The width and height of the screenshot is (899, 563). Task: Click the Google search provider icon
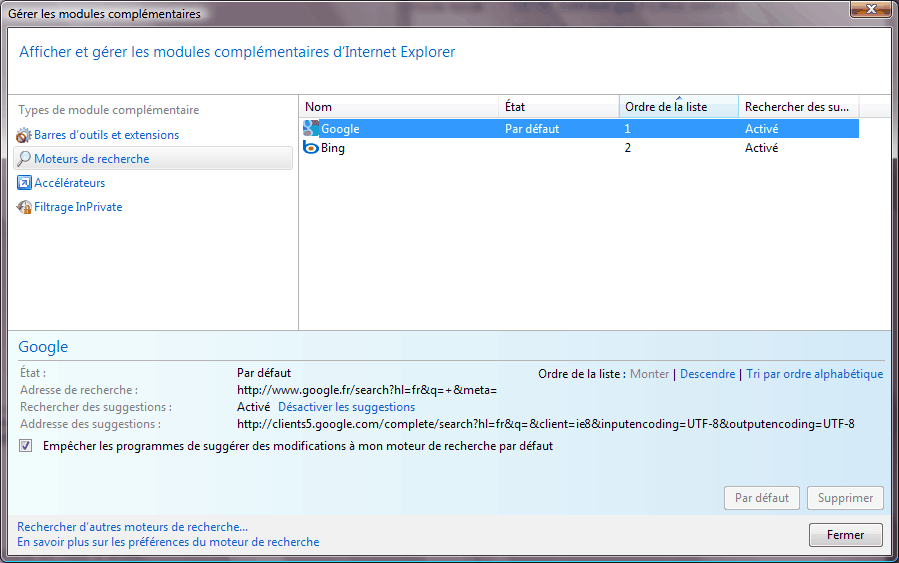(311, 128)
